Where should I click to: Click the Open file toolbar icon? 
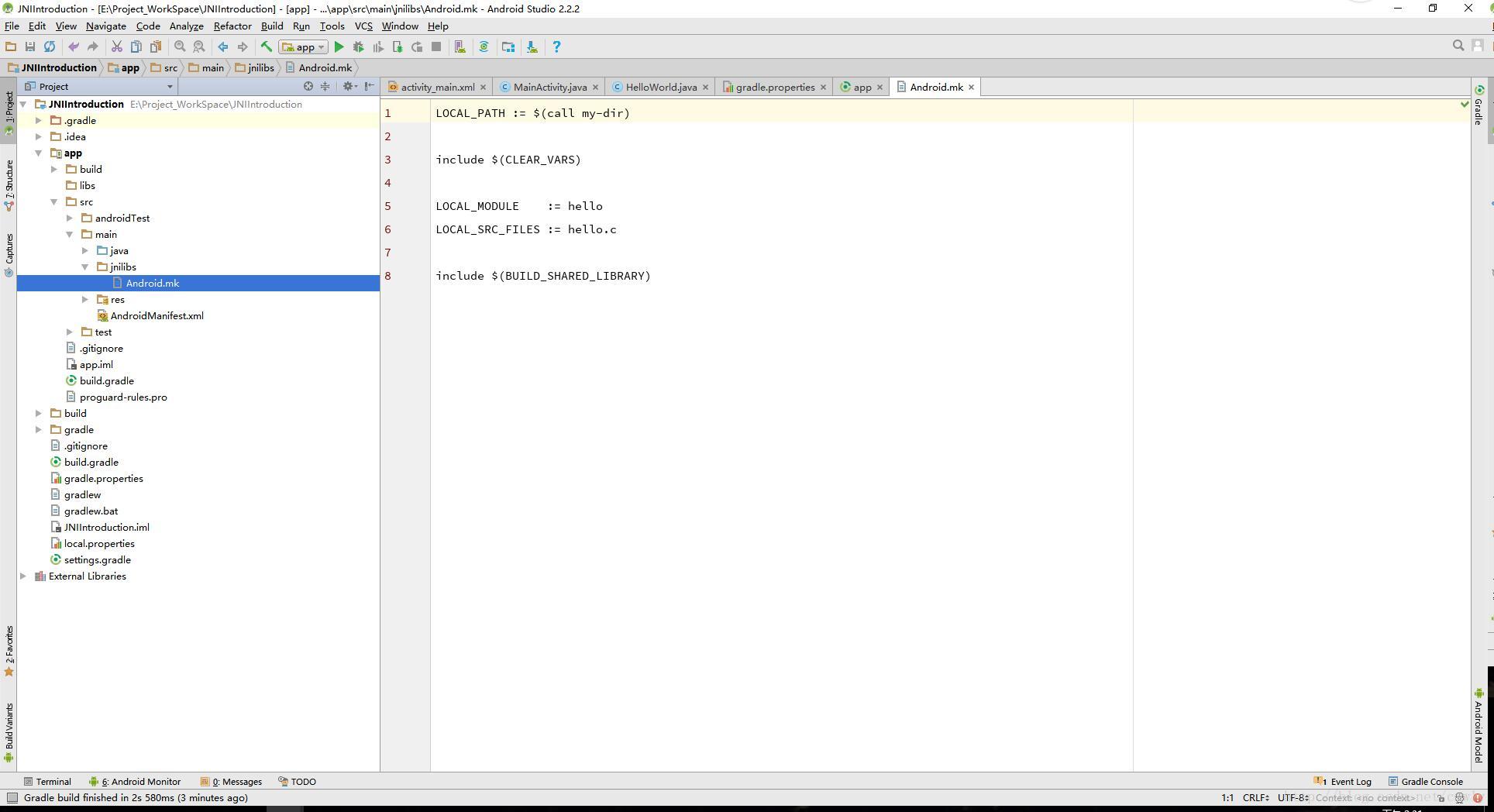pyautogui.click(x=11, y=46)
